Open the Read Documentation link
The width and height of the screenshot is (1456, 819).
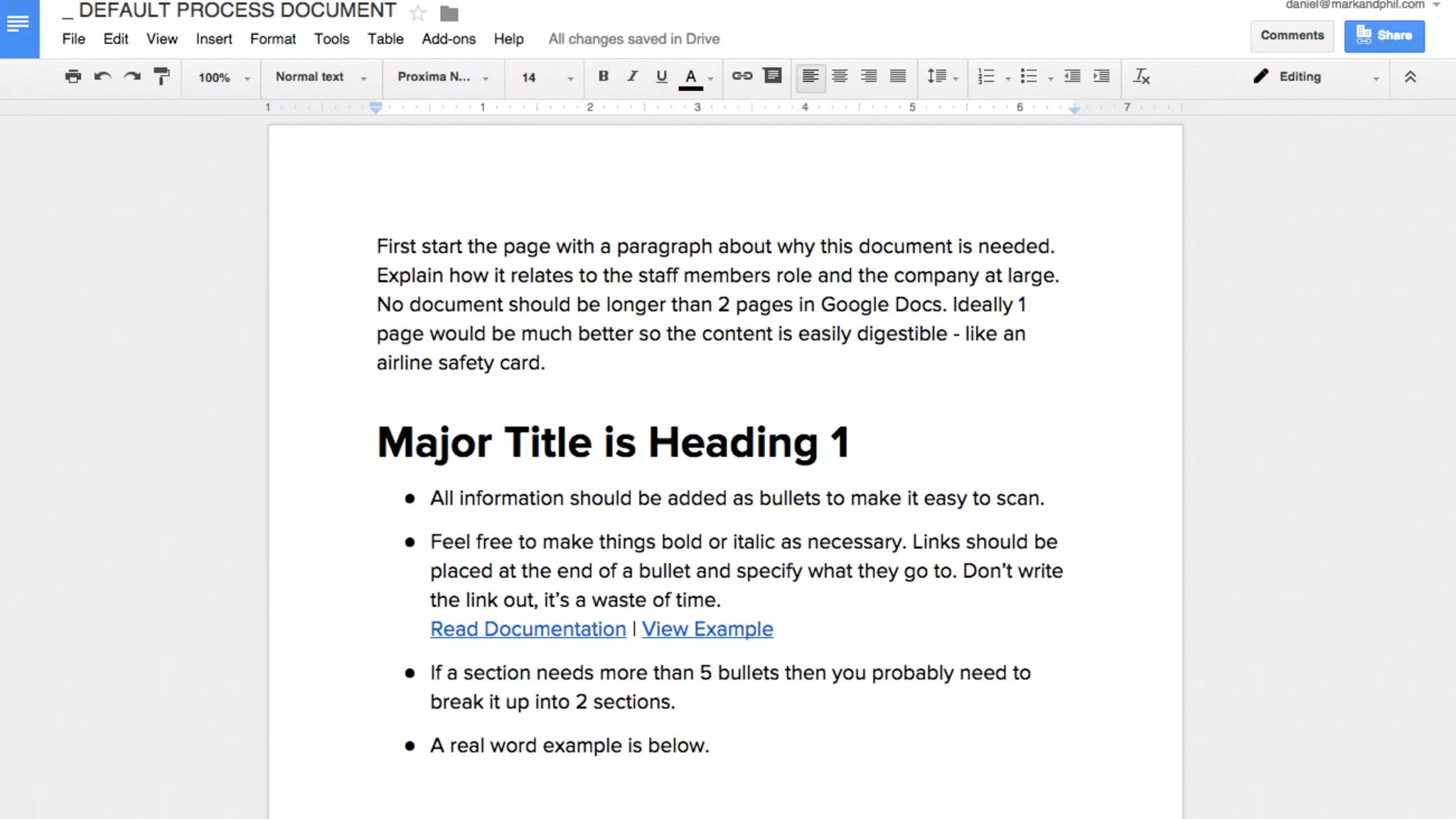point(528,629)
